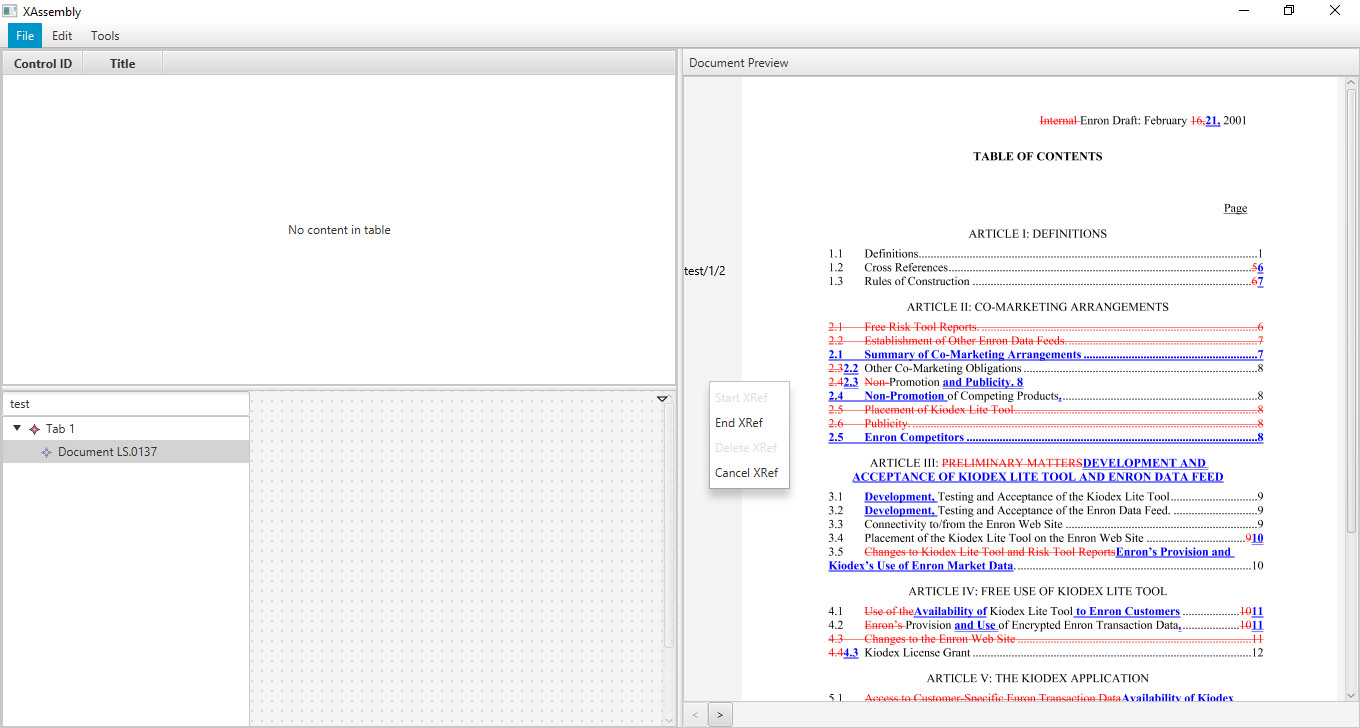Image resolution: width=1360 pixels, height=728 pixels.
Task: Click the 1.3 Rules of Construction line
Action: pyautogui.click(x=1046, y=282)
